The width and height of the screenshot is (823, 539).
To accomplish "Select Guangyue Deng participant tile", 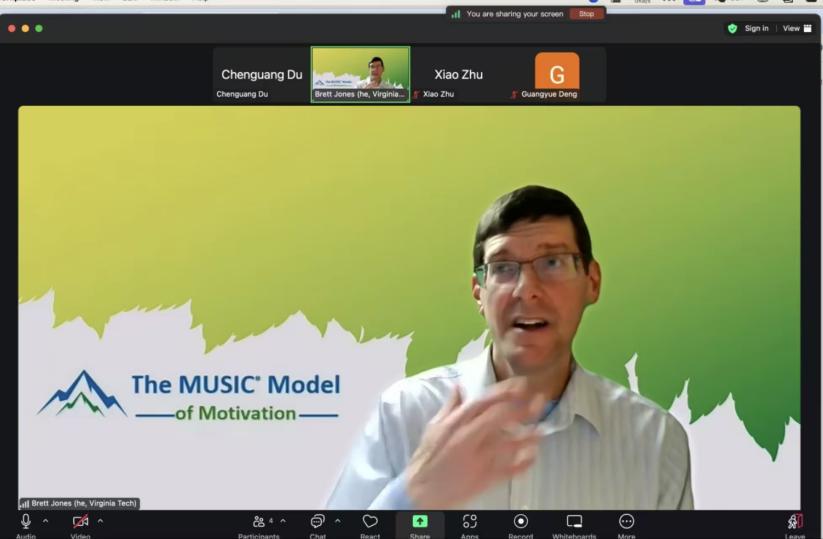I will (x=557, y=73).
